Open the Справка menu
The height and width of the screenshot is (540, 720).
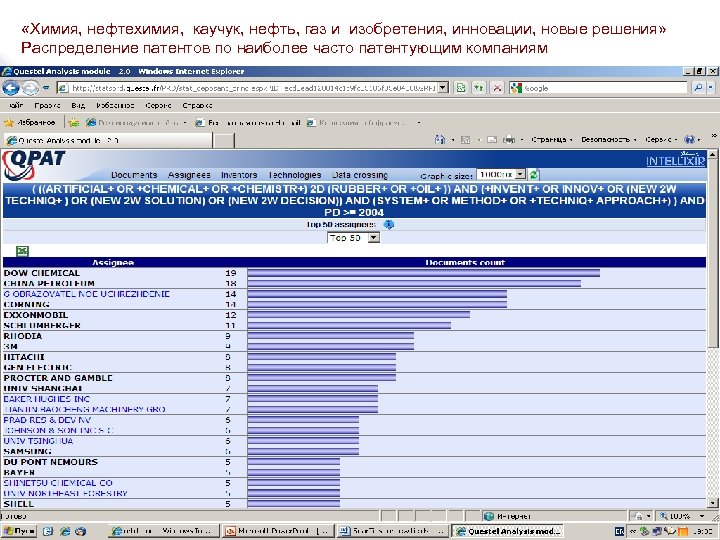click(x=197, y=105)
